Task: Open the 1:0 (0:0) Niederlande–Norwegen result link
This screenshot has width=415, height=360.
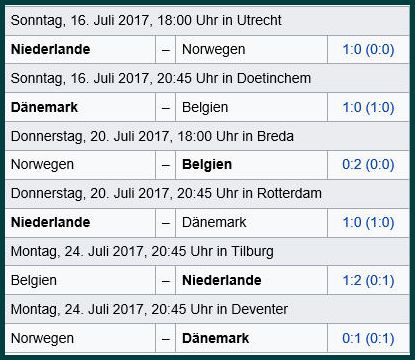Action: (x=368, y=49)
